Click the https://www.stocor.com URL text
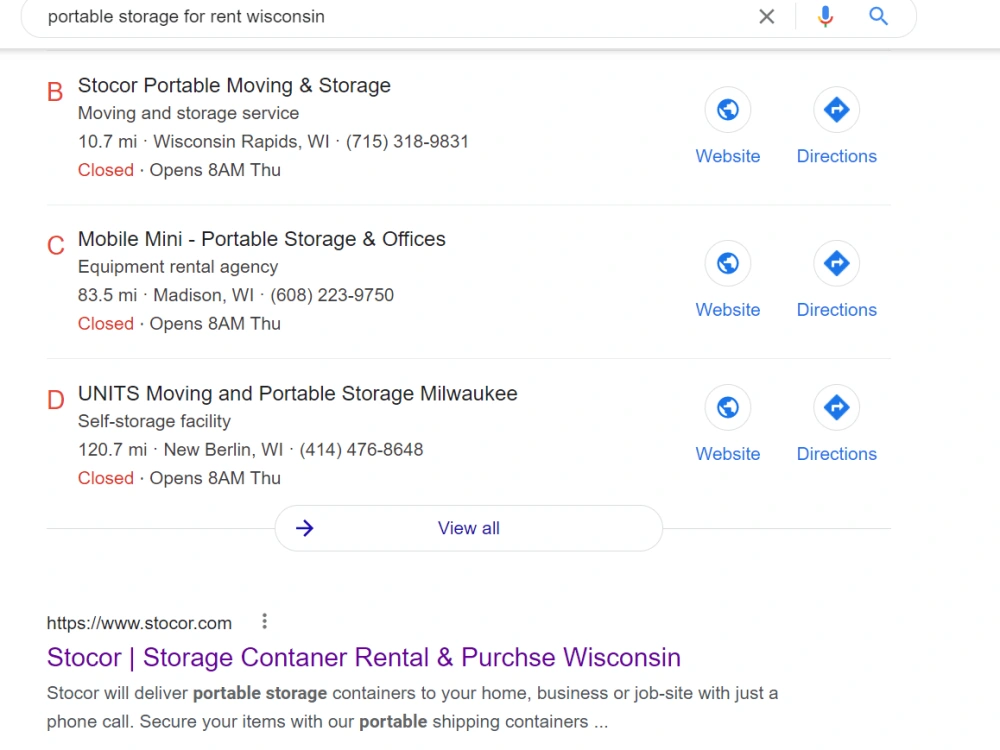 click(x=139, y=623)
